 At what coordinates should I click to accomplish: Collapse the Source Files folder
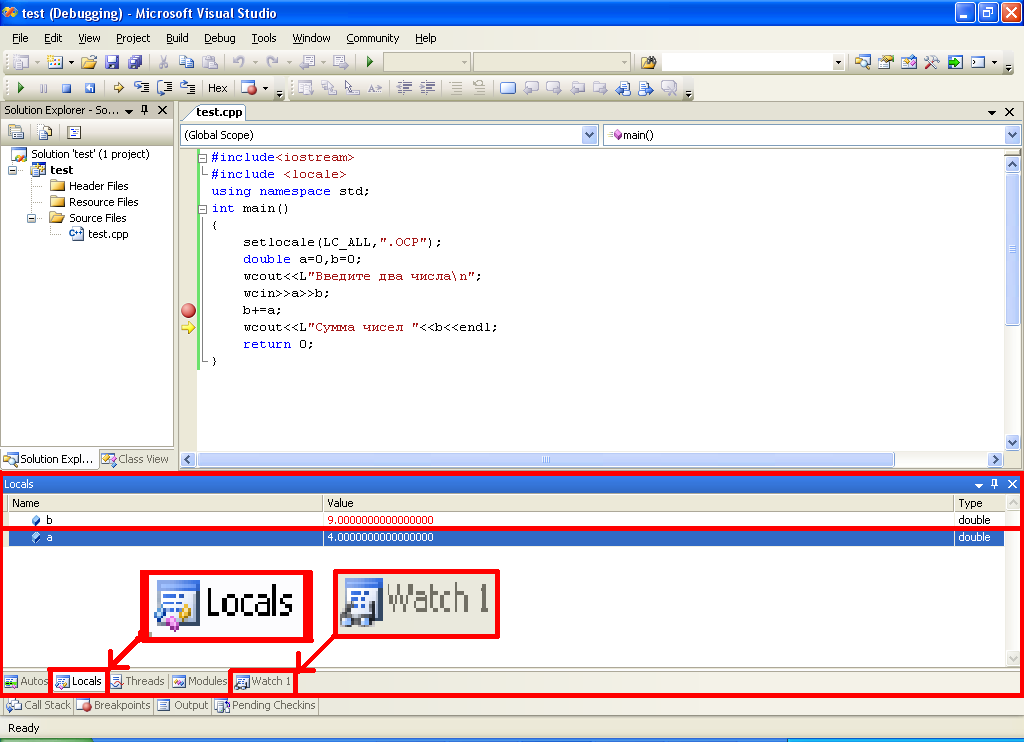tap(31, 218)
